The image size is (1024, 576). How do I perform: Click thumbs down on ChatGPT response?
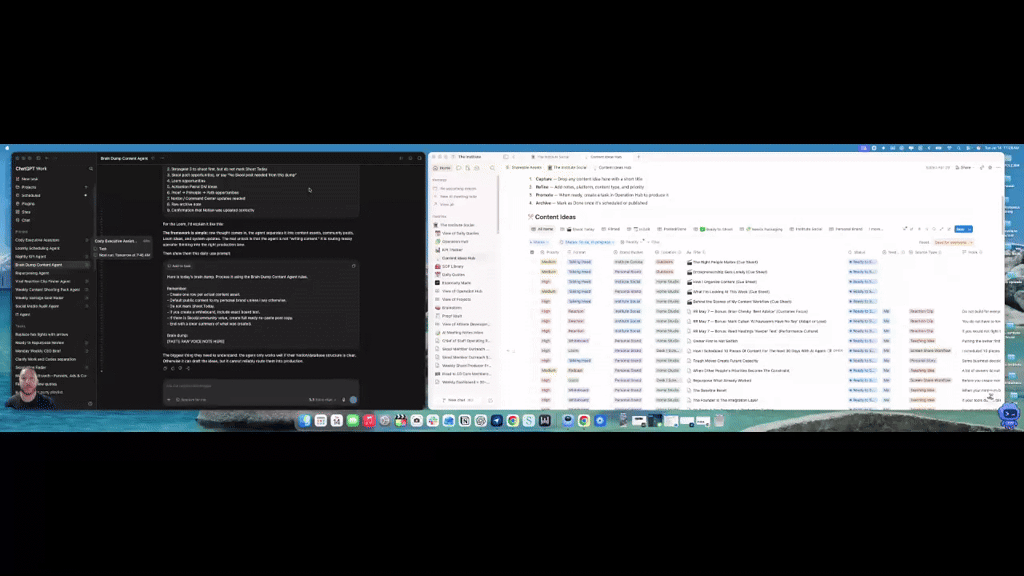(x=181, y=368)
